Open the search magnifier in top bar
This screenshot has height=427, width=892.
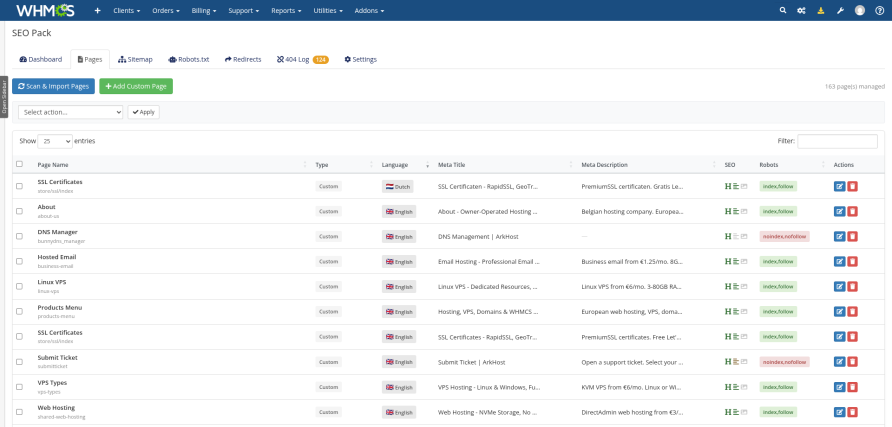point(783,10)
